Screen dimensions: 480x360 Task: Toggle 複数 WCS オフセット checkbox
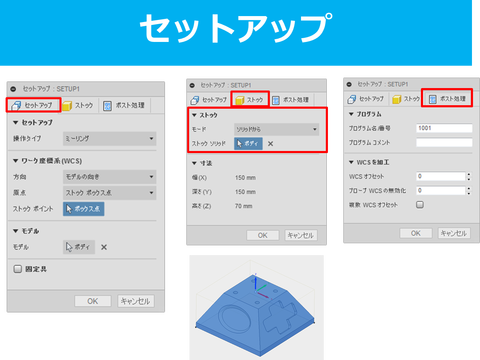tap(420, 204)
